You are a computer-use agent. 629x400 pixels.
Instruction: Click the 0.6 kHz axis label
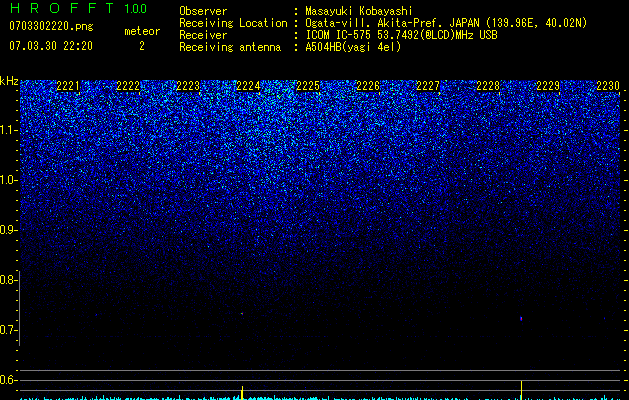(7, 380)
